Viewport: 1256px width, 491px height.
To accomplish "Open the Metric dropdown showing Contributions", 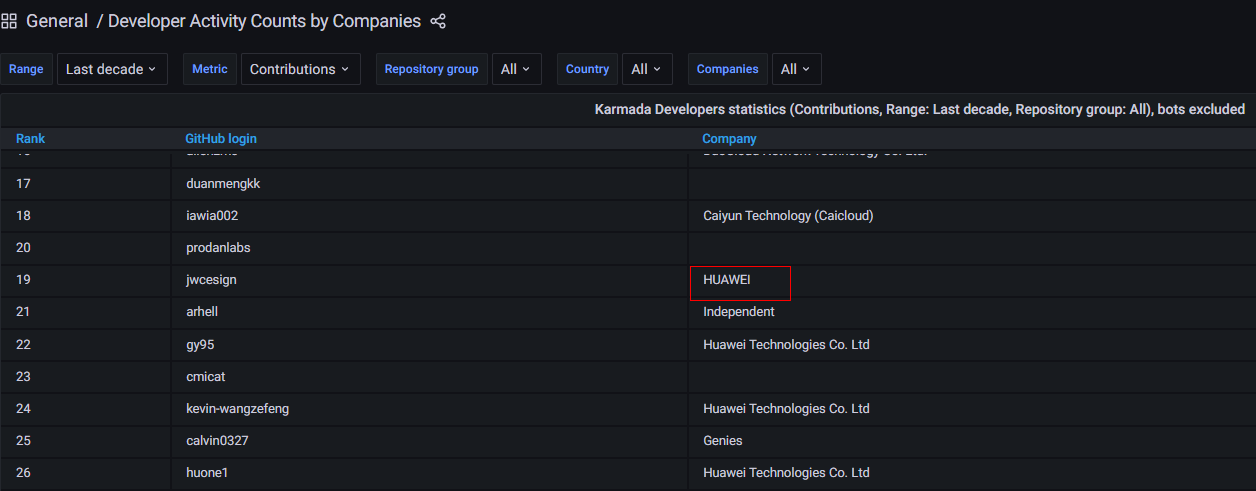I will [x=300, y=69].
